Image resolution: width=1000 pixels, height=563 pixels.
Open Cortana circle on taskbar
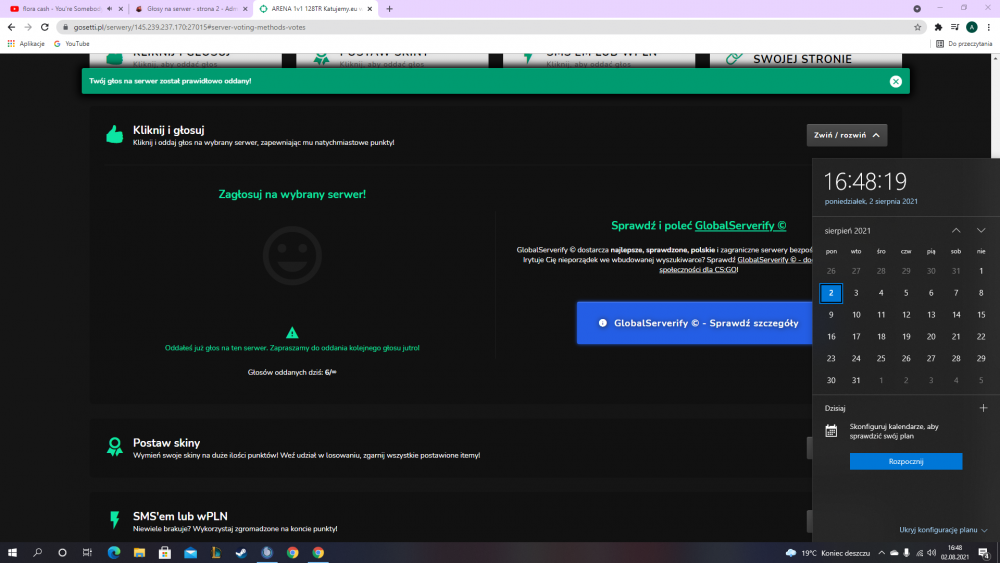pyautogui.click(x=62, y=553)
